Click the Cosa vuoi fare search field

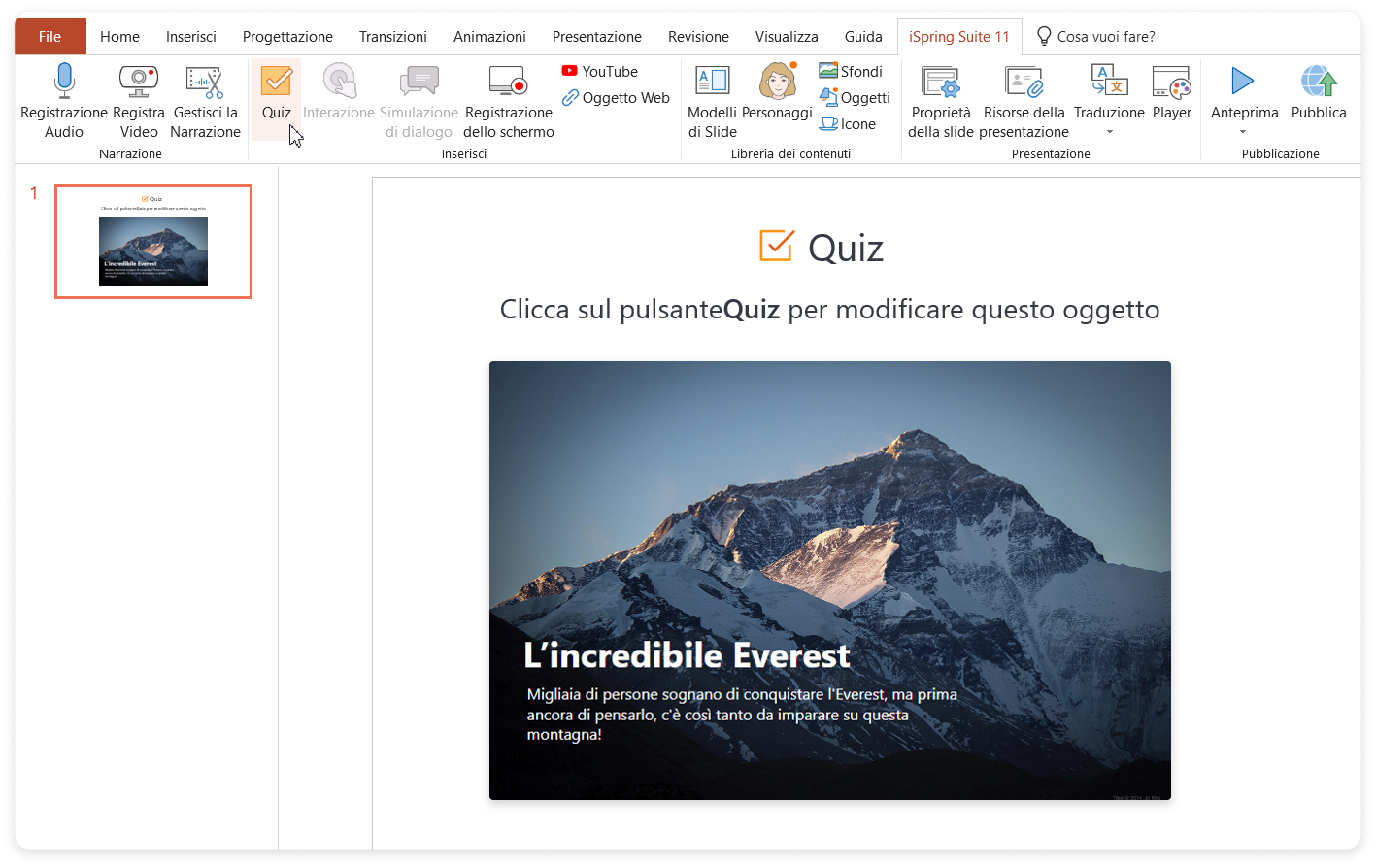pyautogui.click(x=1105, y=37)
